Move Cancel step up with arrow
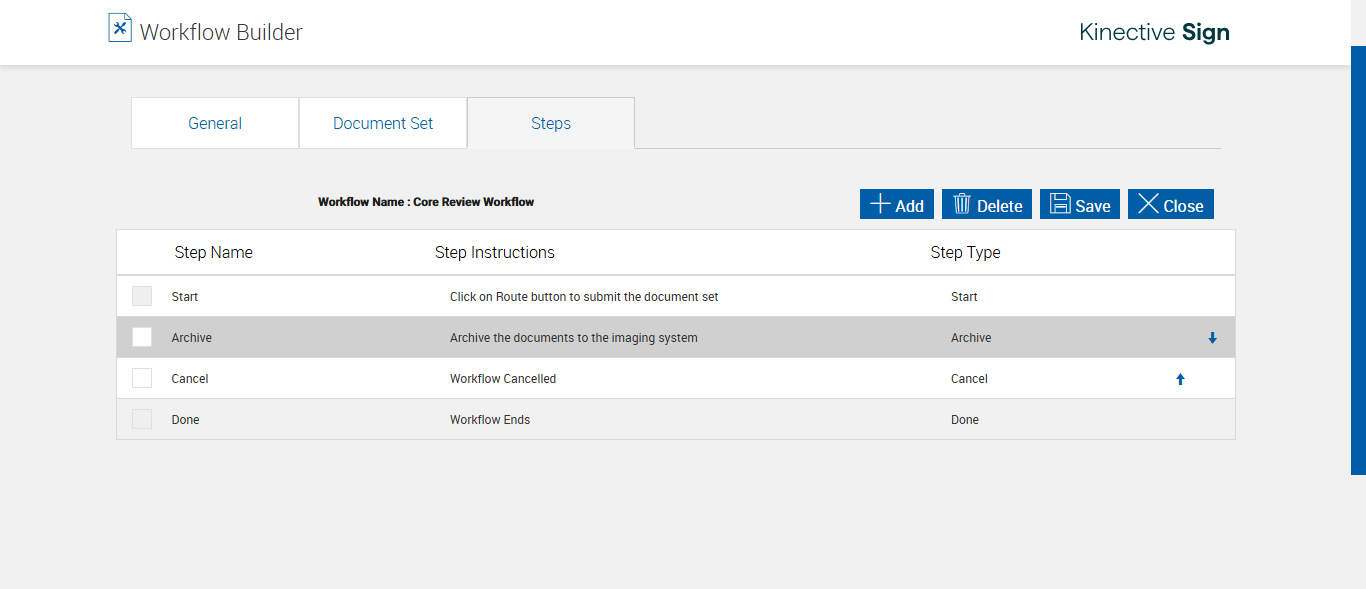This screenshot has height=589, width=1366. [1180, 379]
